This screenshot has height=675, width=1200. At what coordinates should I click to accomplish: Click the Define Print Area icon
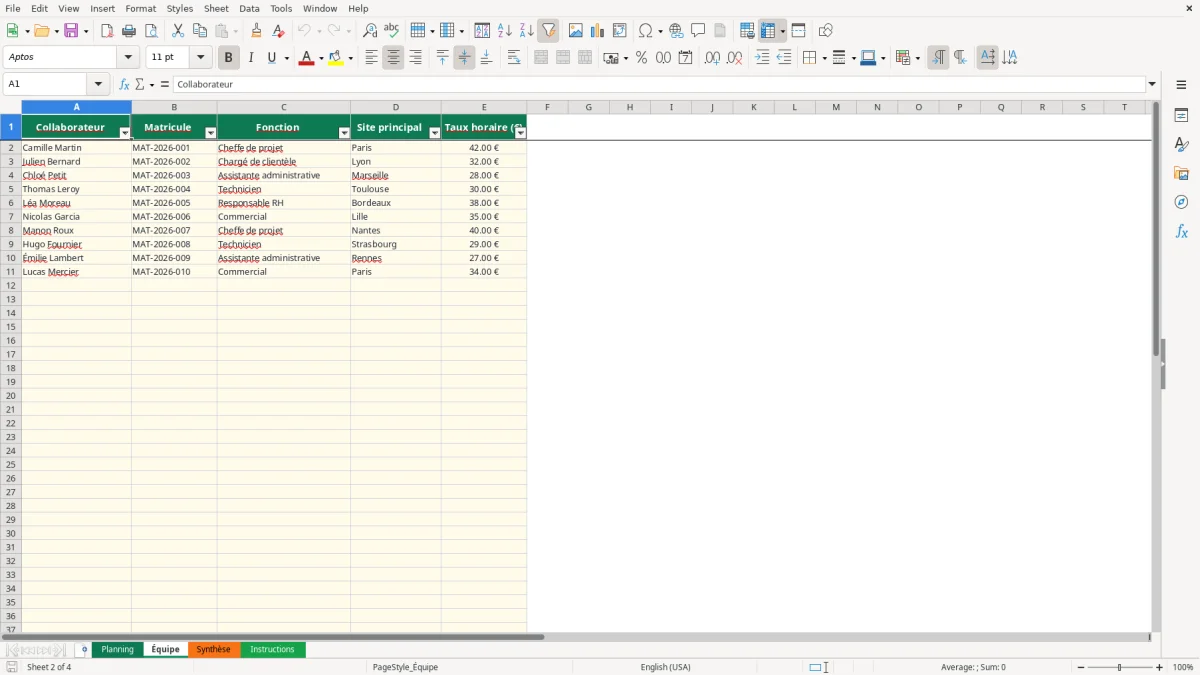[x=747, y=31]
